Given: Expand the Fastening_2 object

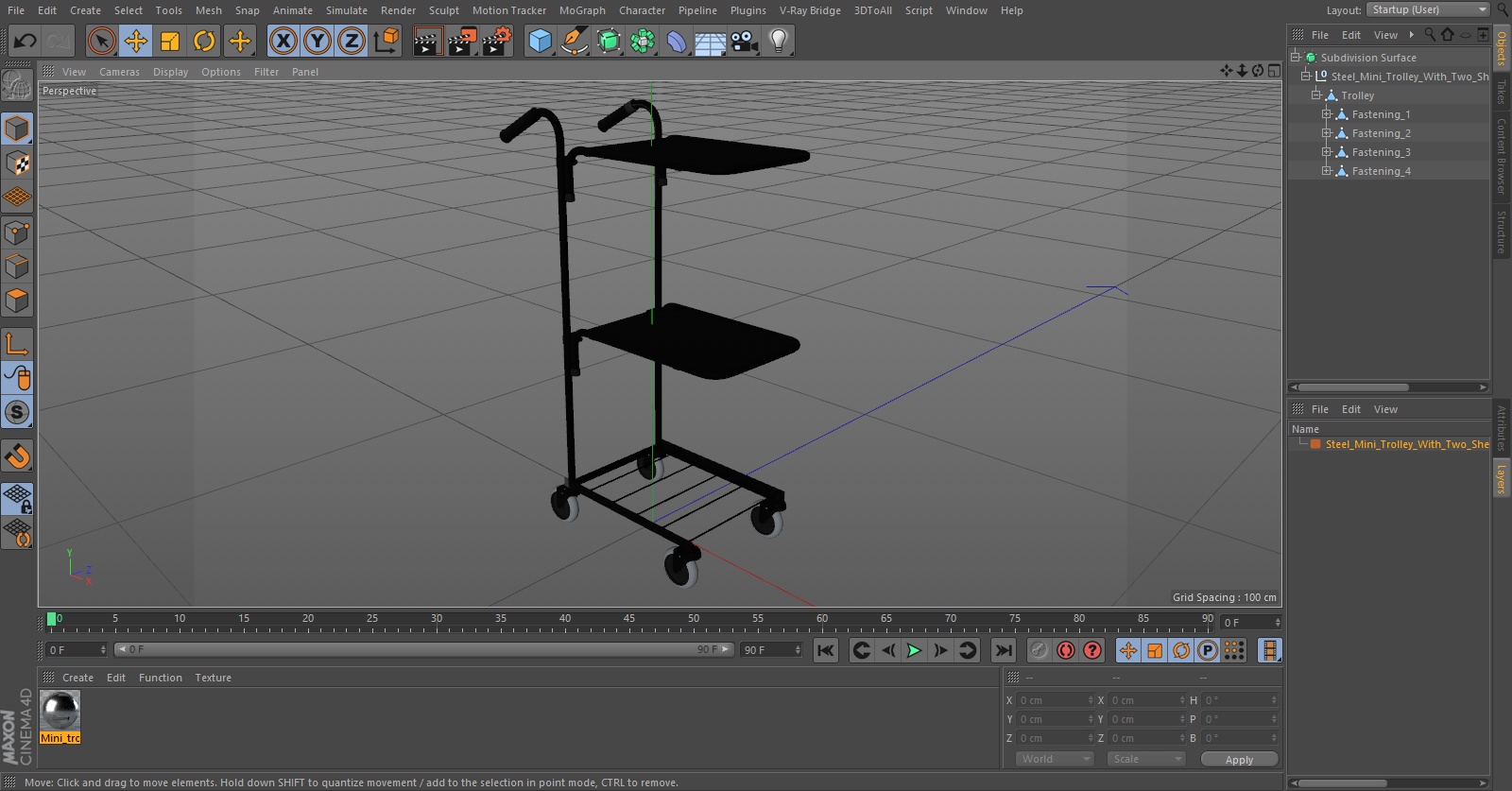Looking at the screenshot, I should [x=1326, y=132].
